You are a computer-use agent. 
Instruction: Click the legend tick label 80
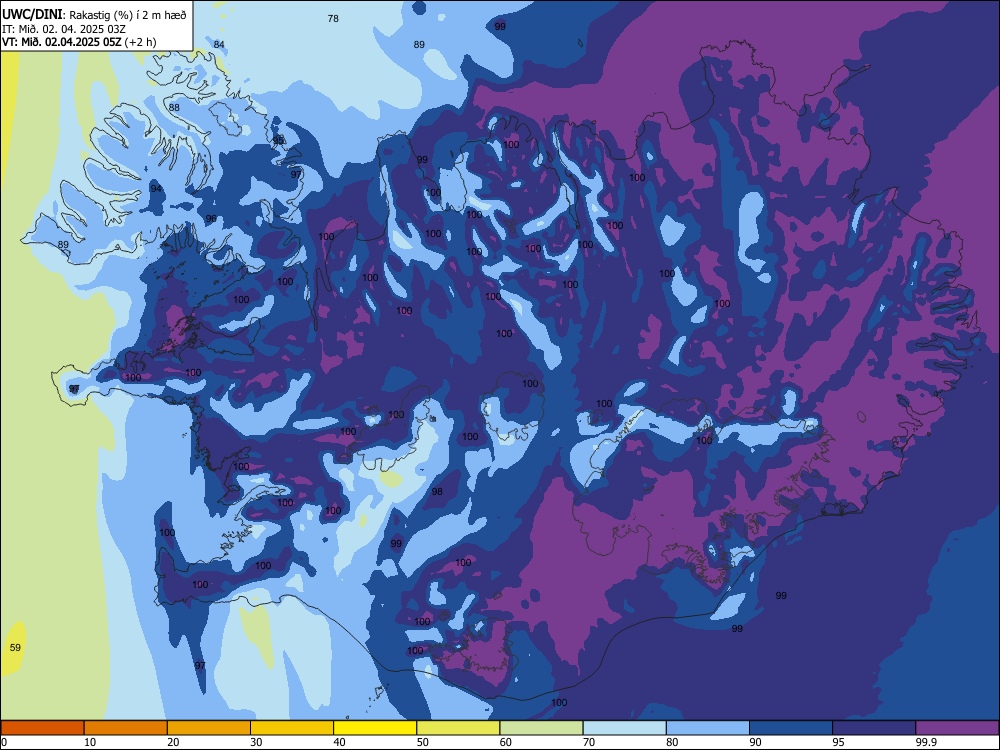point(672,742)
